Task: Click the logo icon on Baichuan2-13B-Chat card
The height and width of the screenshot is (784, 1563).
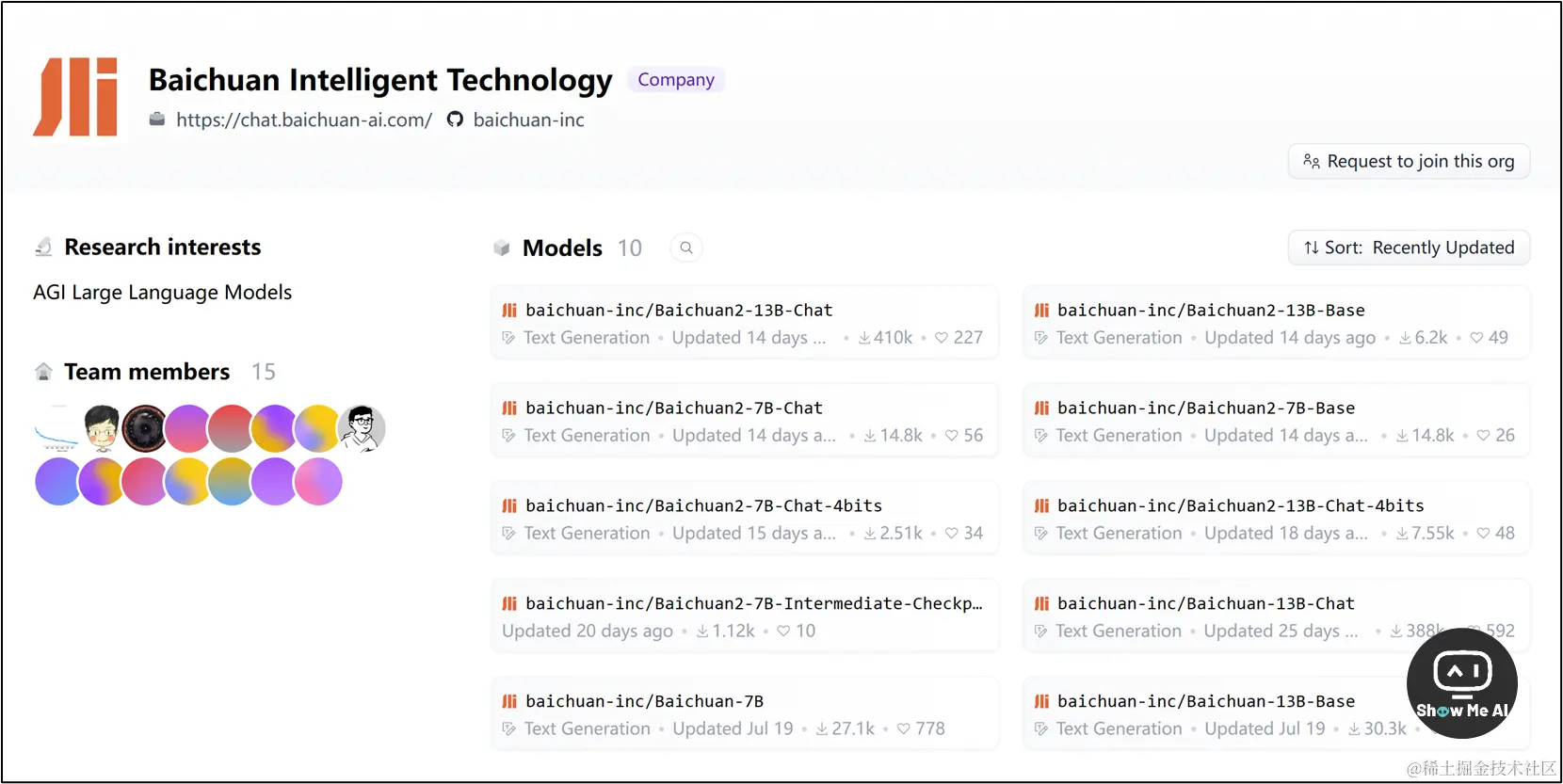Action: 509,310
